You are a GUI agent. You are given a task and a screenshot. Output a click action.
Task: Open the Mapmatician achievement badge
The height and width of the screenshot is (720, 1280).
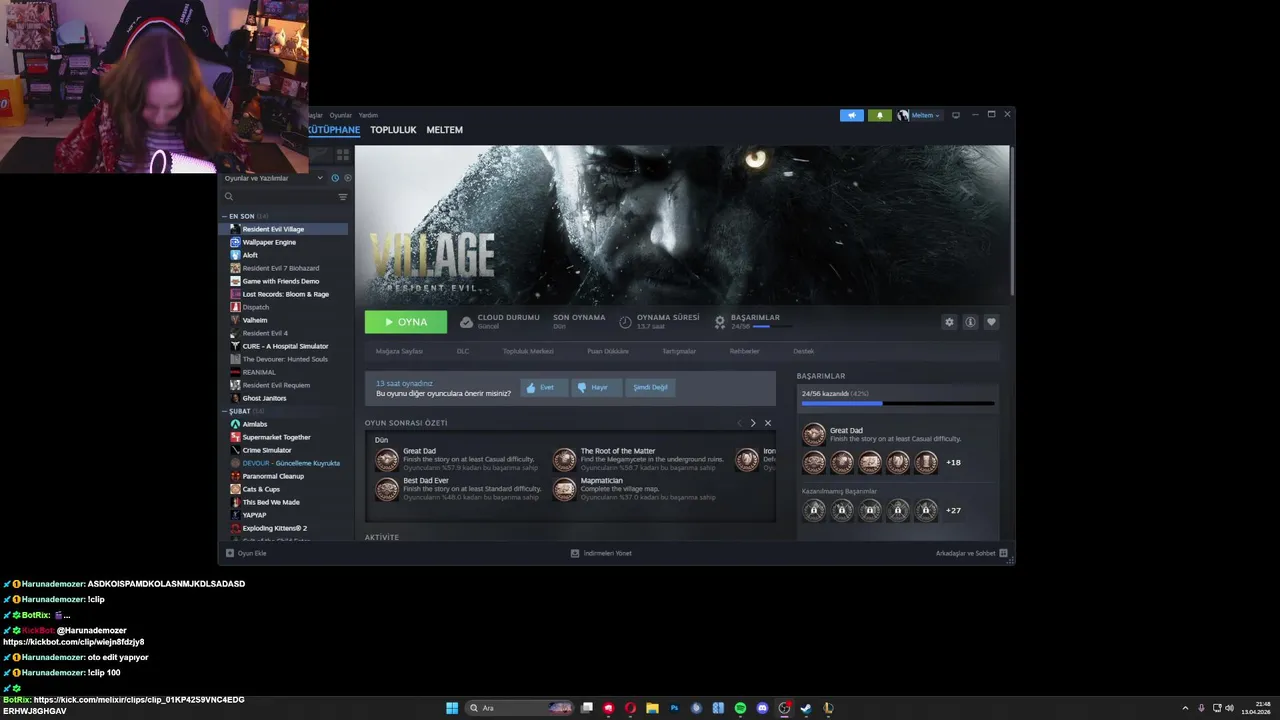point(565,489)
